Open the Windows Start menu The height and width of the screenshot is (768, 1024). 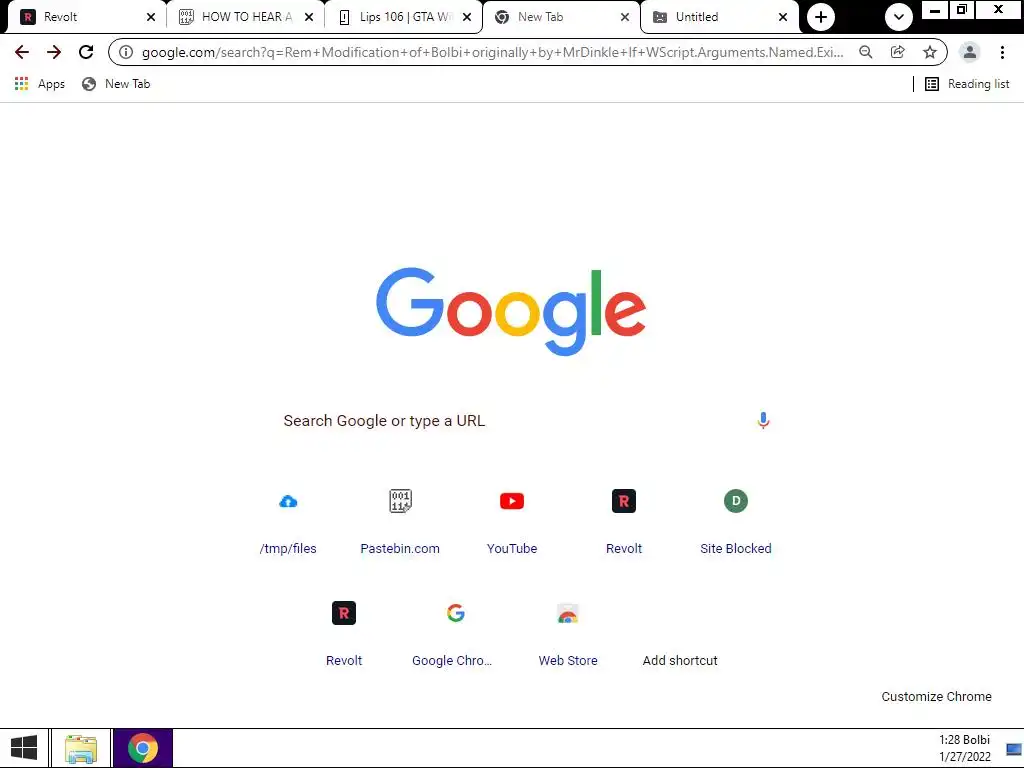(24, 748)
